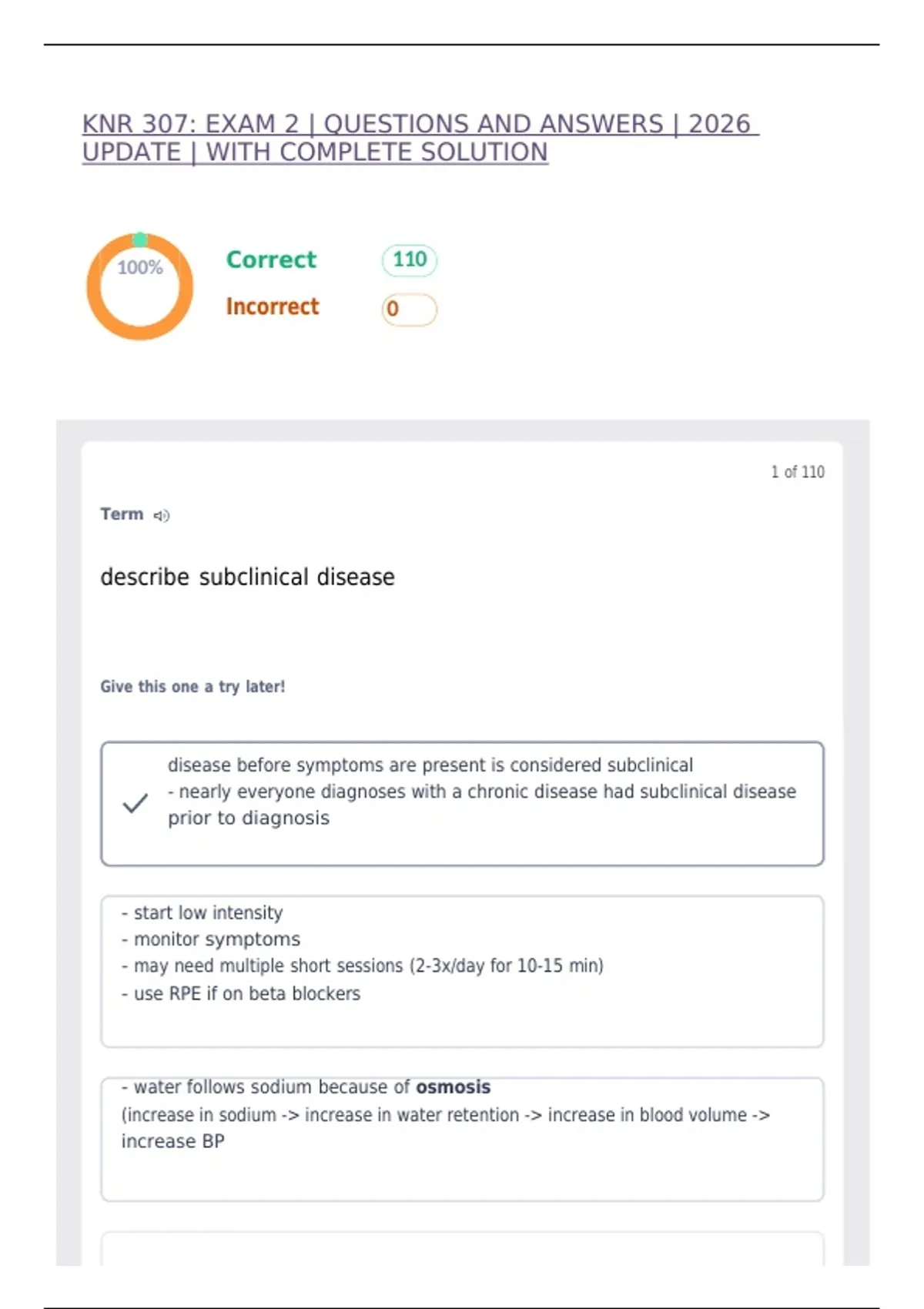The width and height of the screenshot is (924, 1309).
Task: Select the orange 0 incorrect count badge
Action: (410, 309)
